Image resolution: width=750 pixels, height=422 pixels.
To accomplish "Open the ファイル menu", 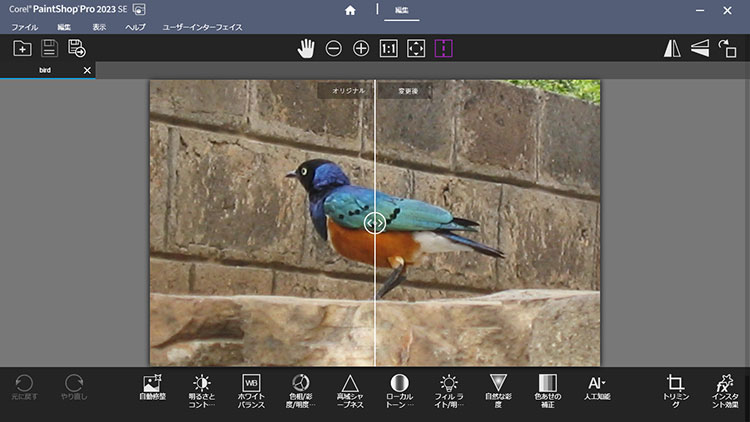I will [x=24, y=27].
